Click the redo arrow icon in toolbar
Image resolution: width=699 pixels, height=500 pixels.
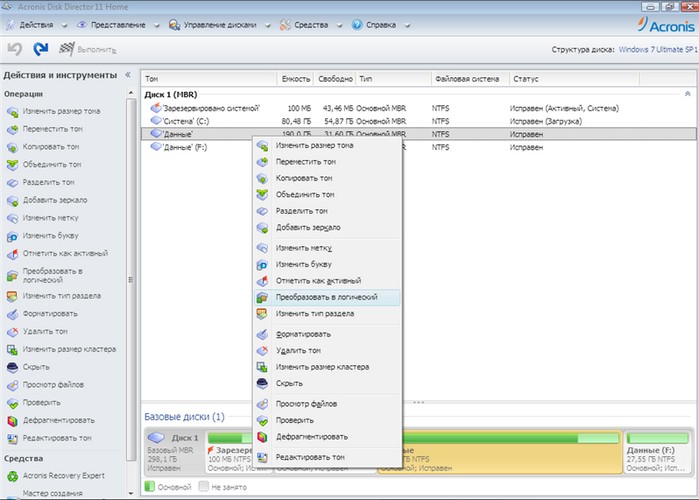click(40, 49)
